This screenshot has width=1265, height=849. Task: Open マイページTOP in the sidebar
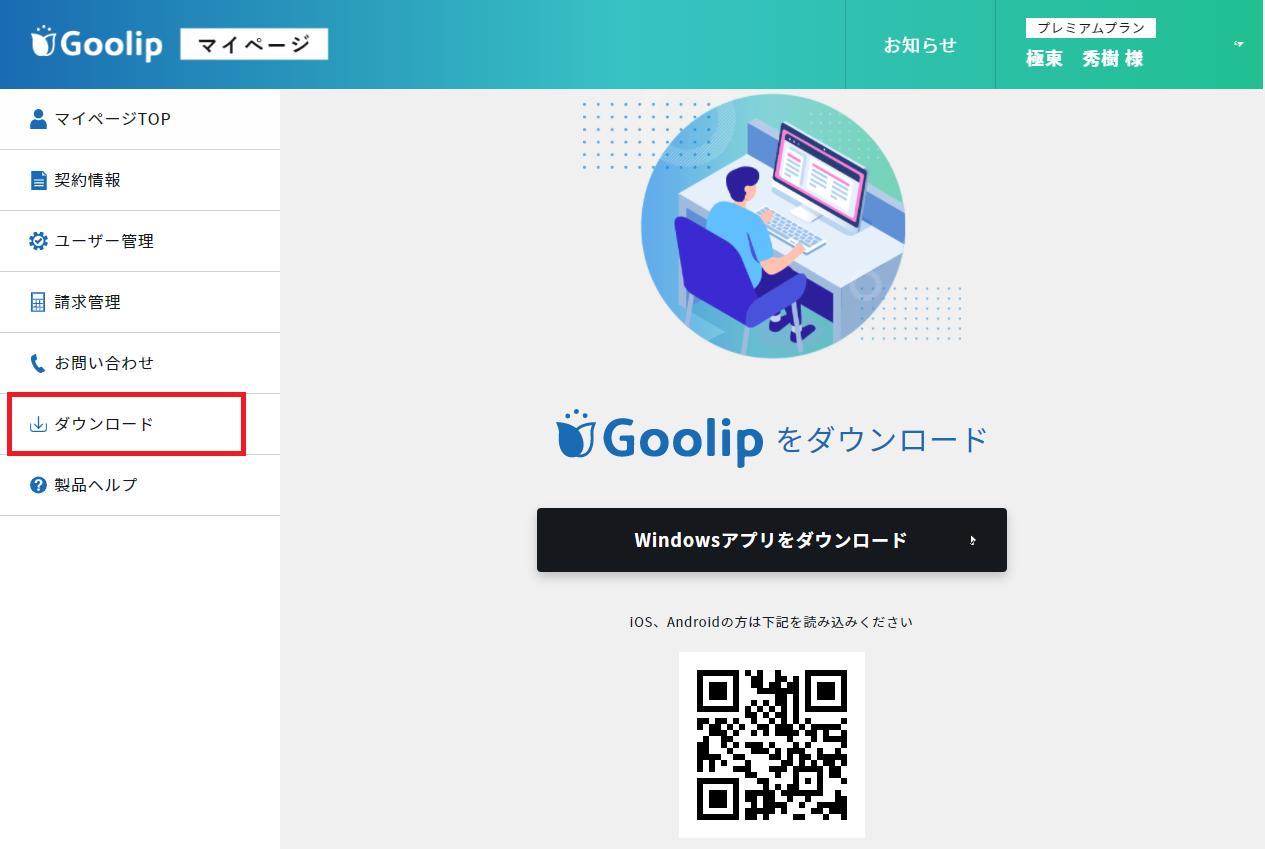[x=140, y=119]
